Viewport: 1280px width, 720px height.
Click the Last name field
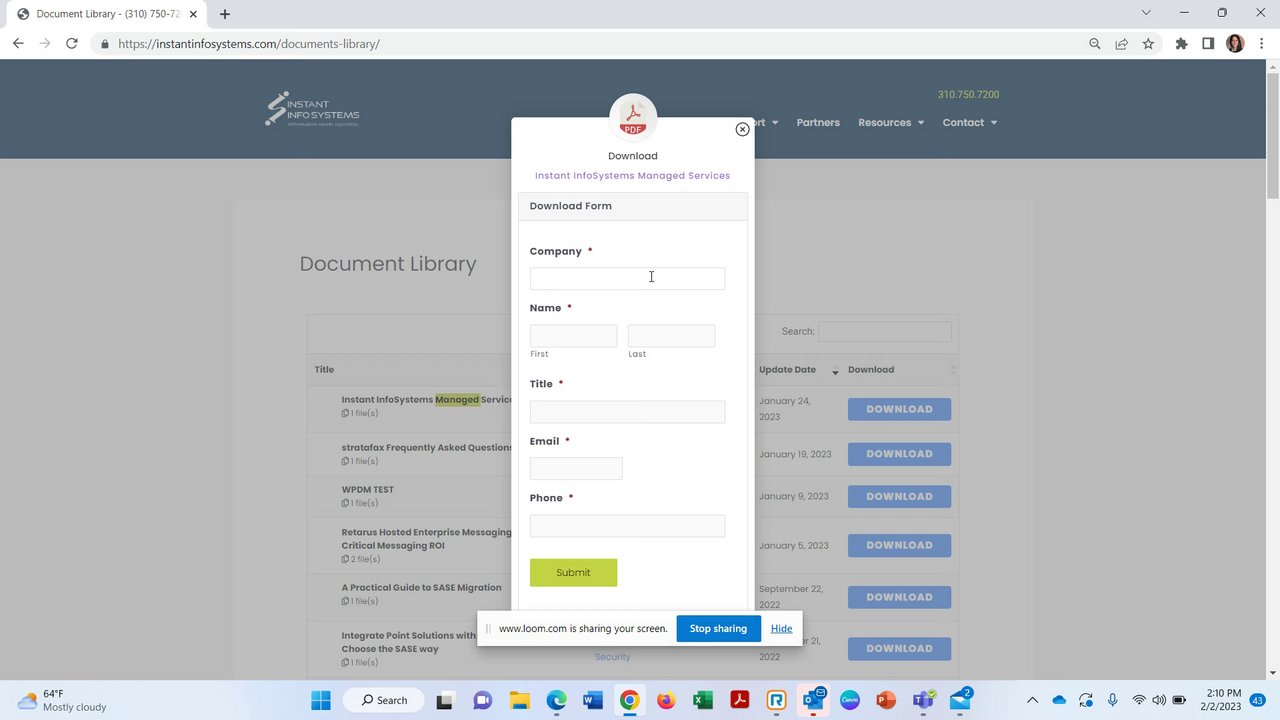tap(671, 336)
